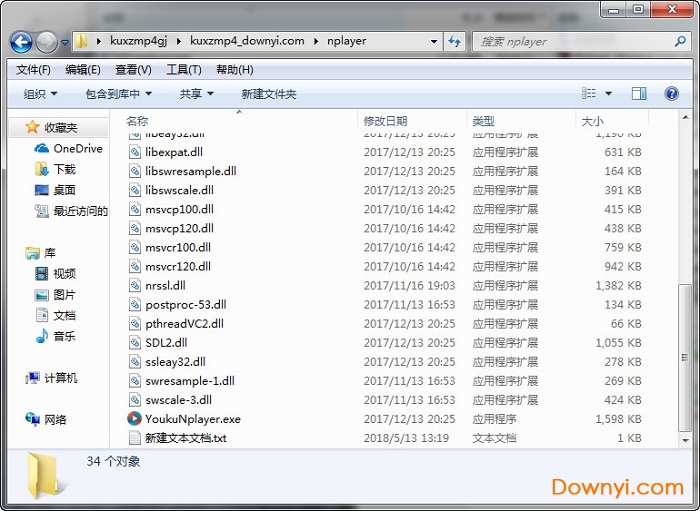Select the 新建文本文档.txt file icon
This screenshot has height=511, width=700.
135,438
